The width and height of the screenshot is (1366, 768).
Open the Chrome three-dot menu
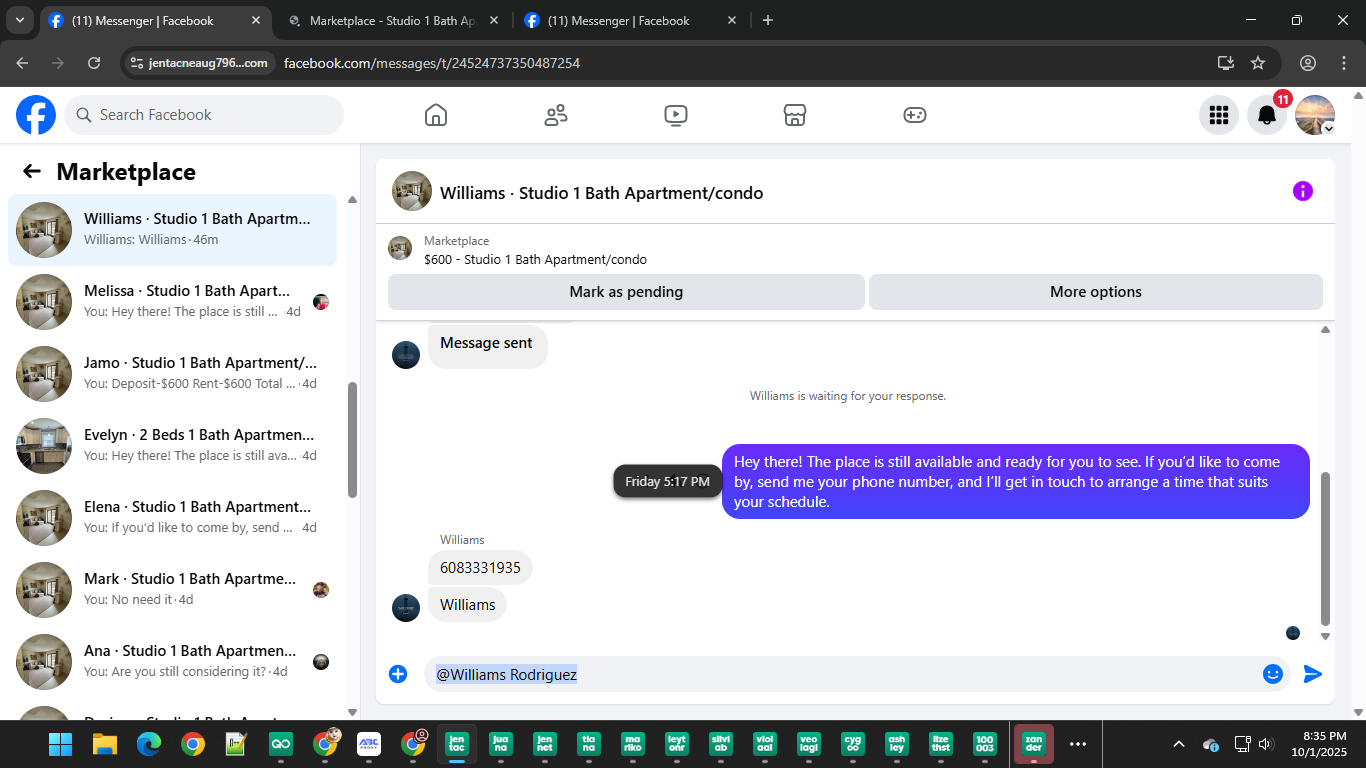(x=1344, y=63)
